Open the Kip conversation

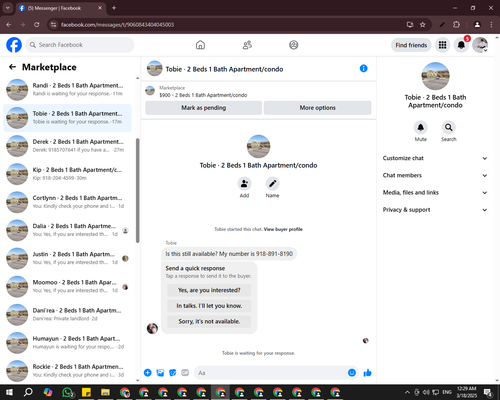pos(67,174)
